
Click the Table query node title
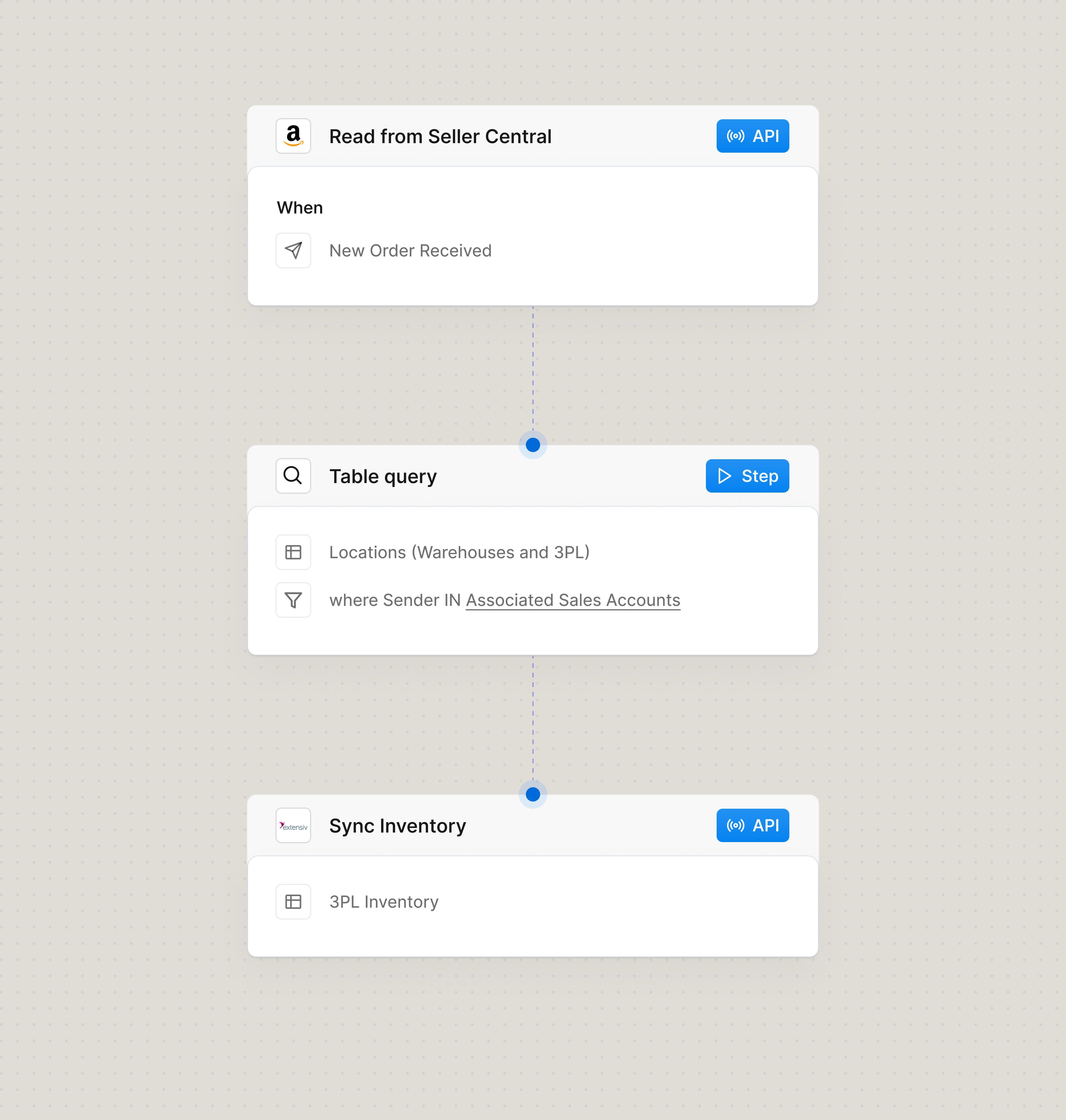click(x=383, y=477)
